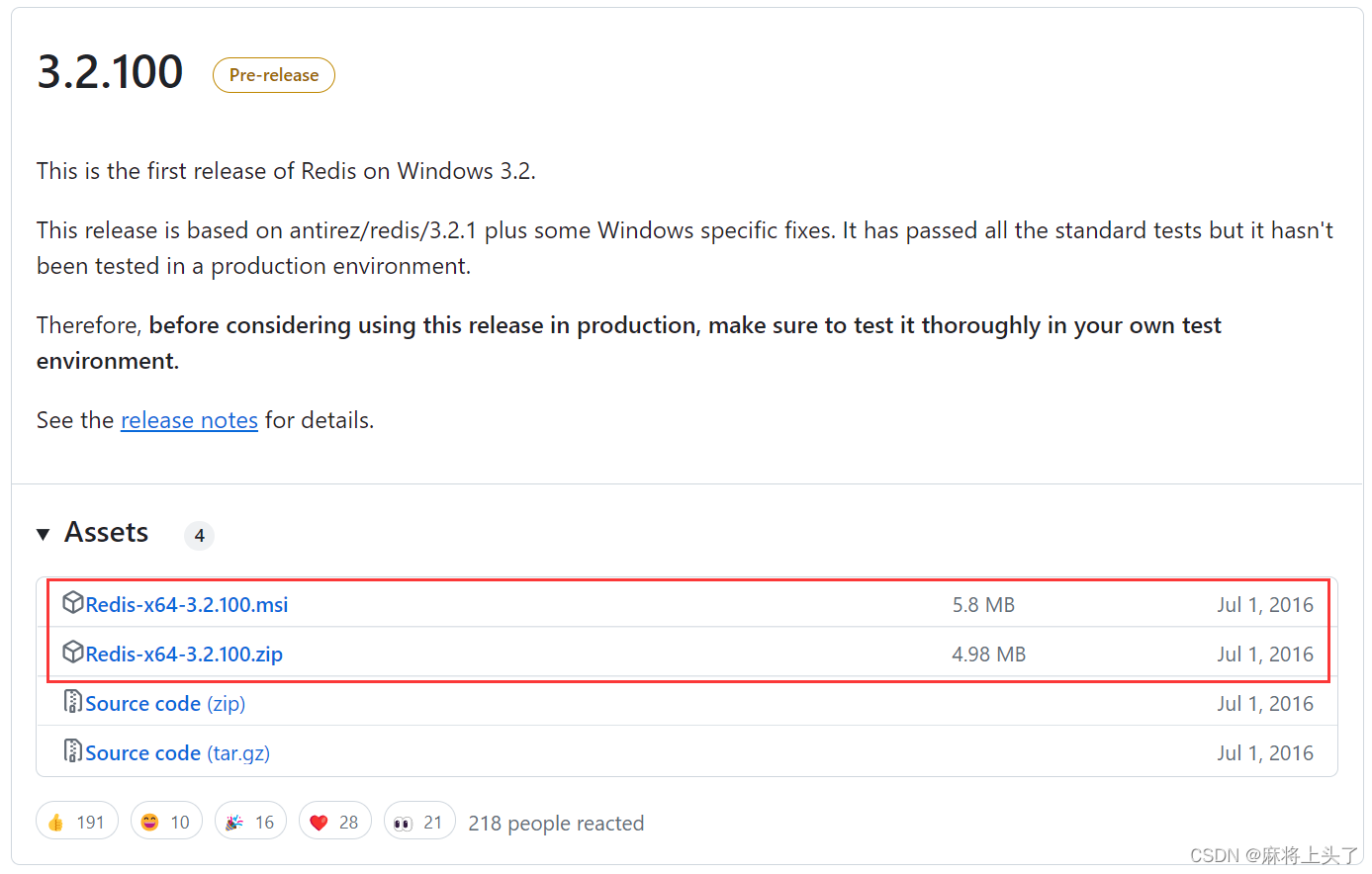Toggle the heart reaction with 28

(x=334, y=821)
